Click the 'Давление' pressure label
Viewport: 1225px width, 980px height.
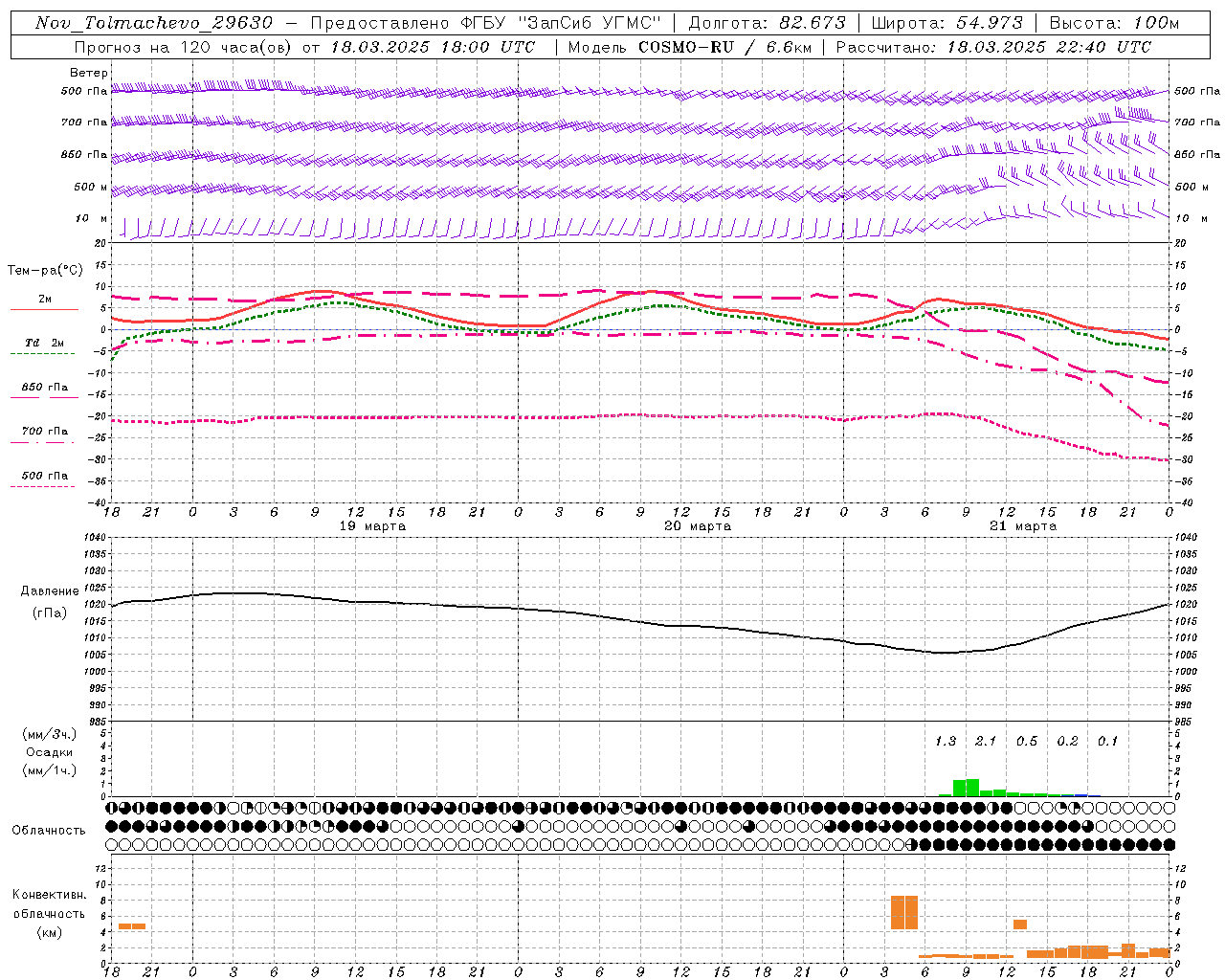click(x=50, y=591)
